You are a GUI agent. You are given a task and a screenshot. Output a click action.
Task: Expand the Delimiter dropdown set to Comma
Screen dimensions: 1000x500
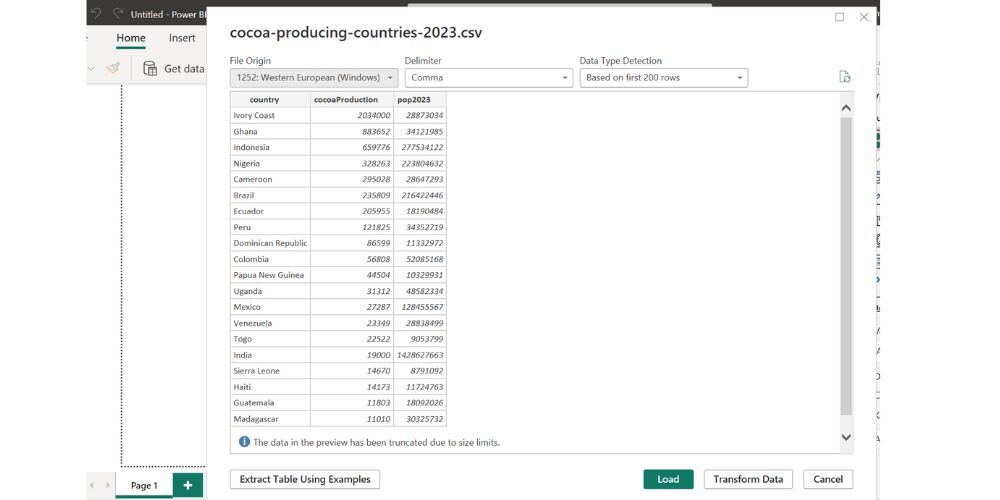[x=488, y=77]
